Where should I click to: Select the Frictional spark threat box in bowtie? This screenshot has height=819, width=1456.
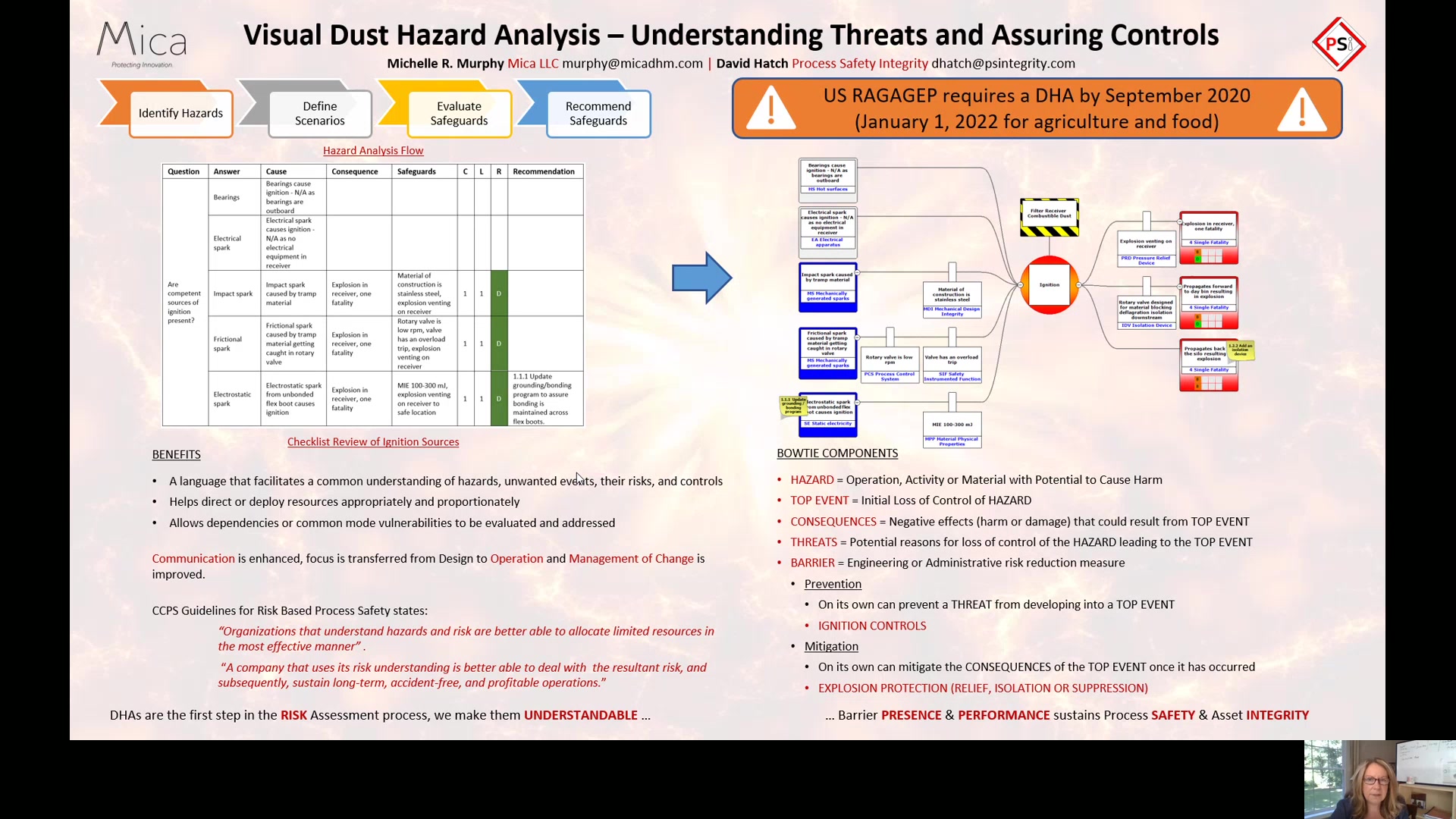click(827, 353)
